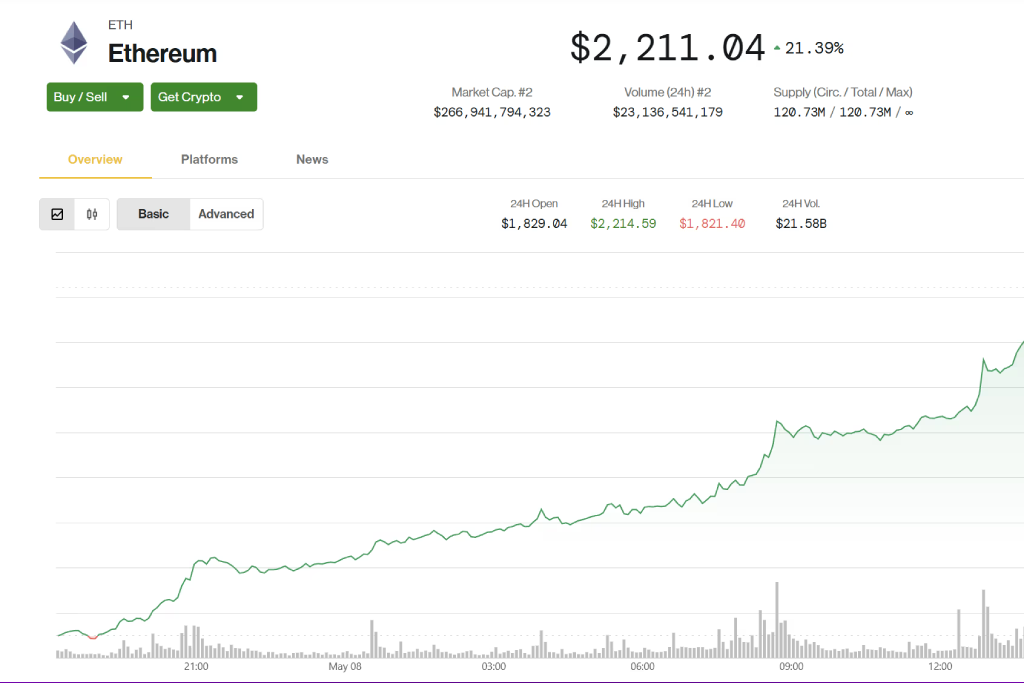The height and width of the screenshot is (683, 1024).
Task: Click the 06:00 time axis label
Action: click(643, 667)
